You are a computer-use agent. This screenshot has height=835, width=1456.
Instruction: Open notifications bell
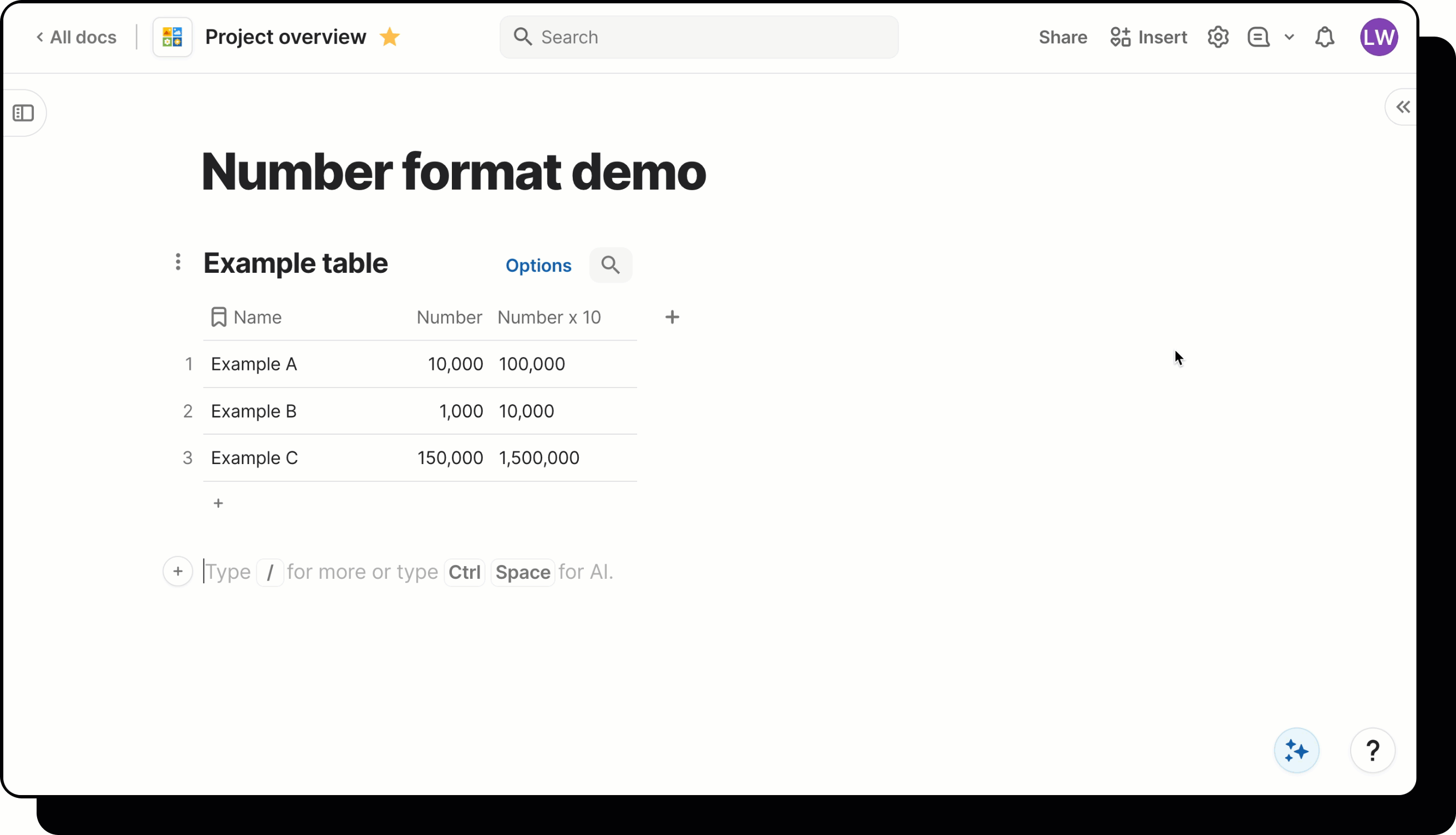tap(1324, 37)
